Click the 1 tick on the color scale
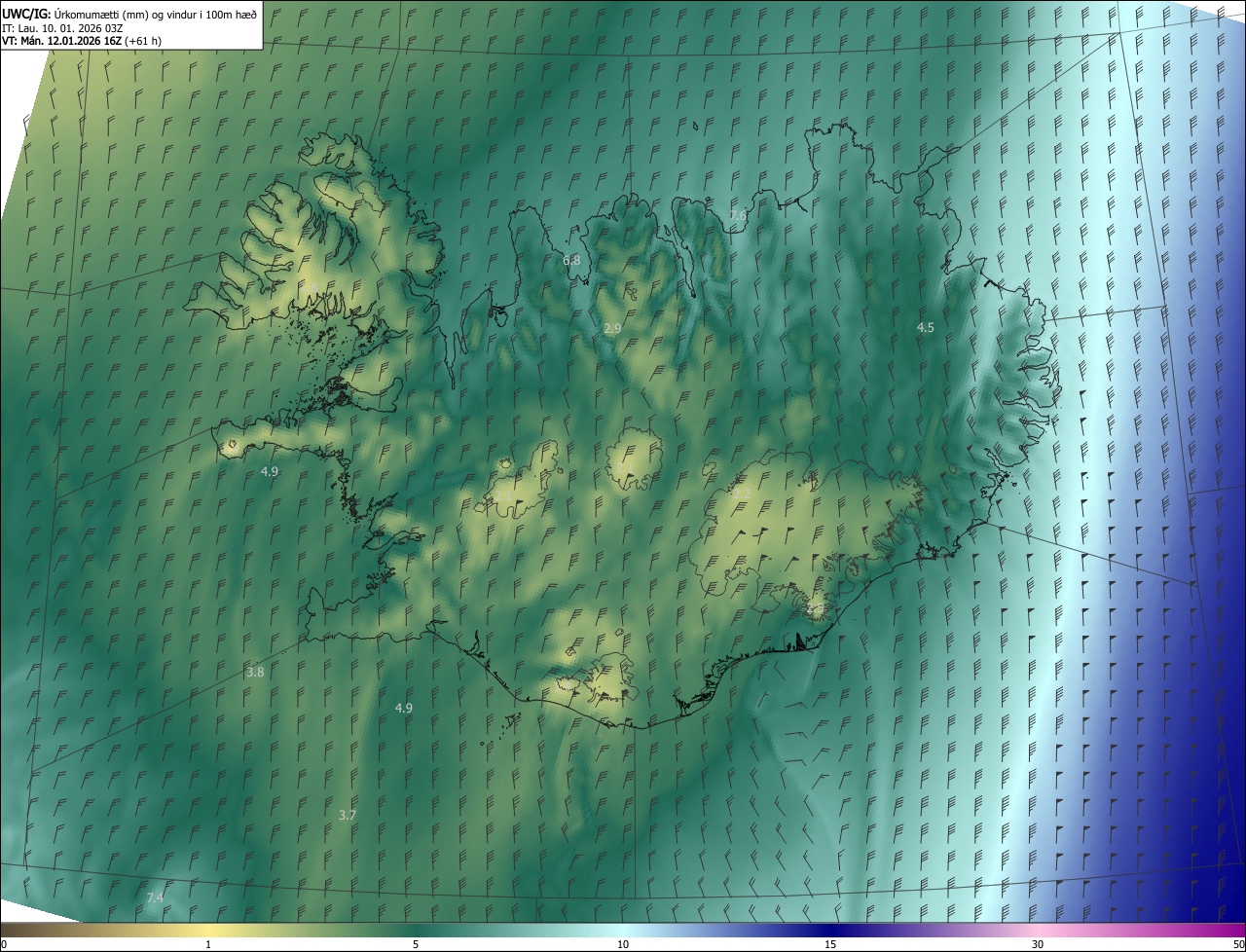This screenshot has height=952, width=1246. [208, 944]
